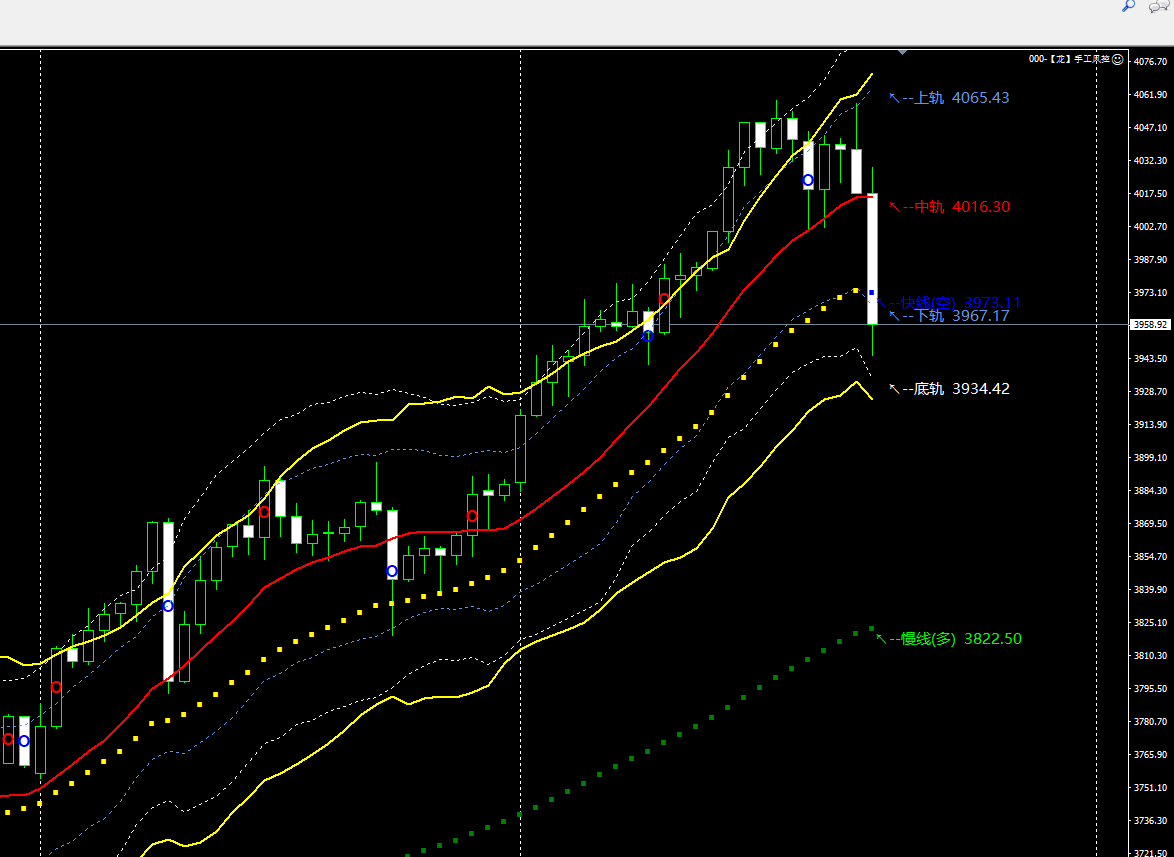
Task: Click the 上轨 4065.43 label
Action: coord(961,98)
